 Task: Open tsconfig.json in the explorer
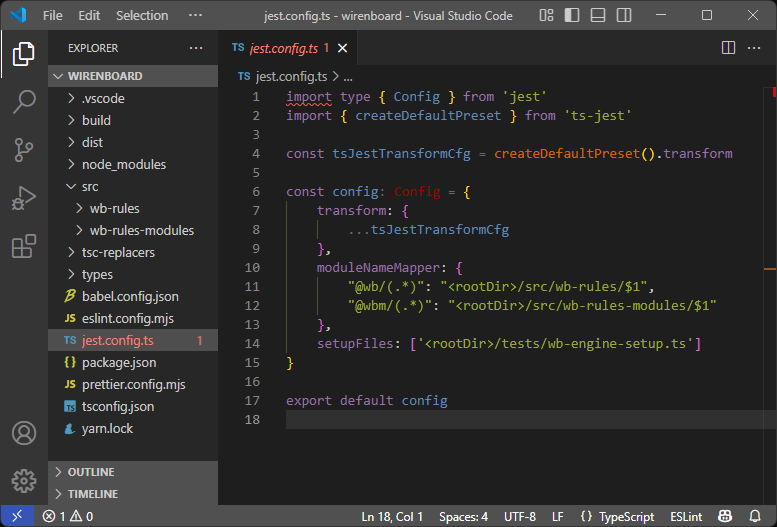pyautogui.click(x=117, y=406)
